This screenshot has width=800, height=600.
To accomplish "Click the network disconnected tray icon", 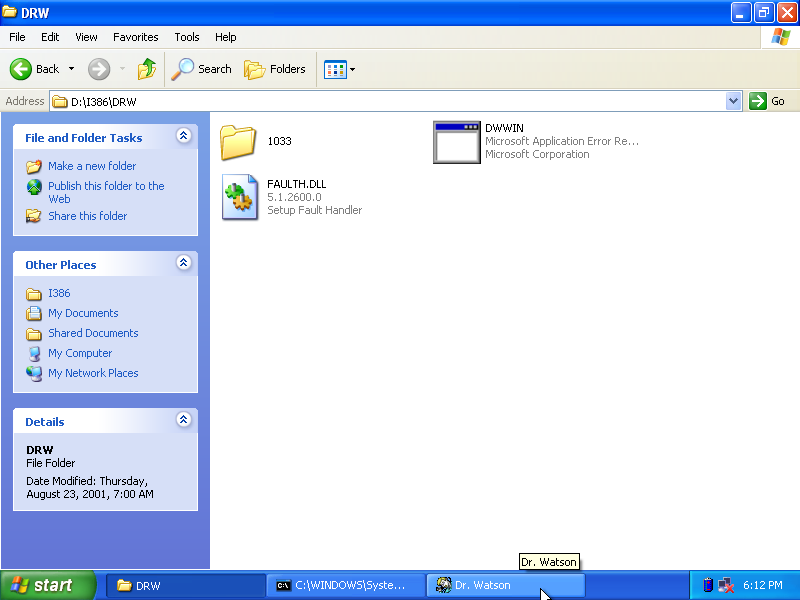I will pyautogui.click(x=726, y=585).
